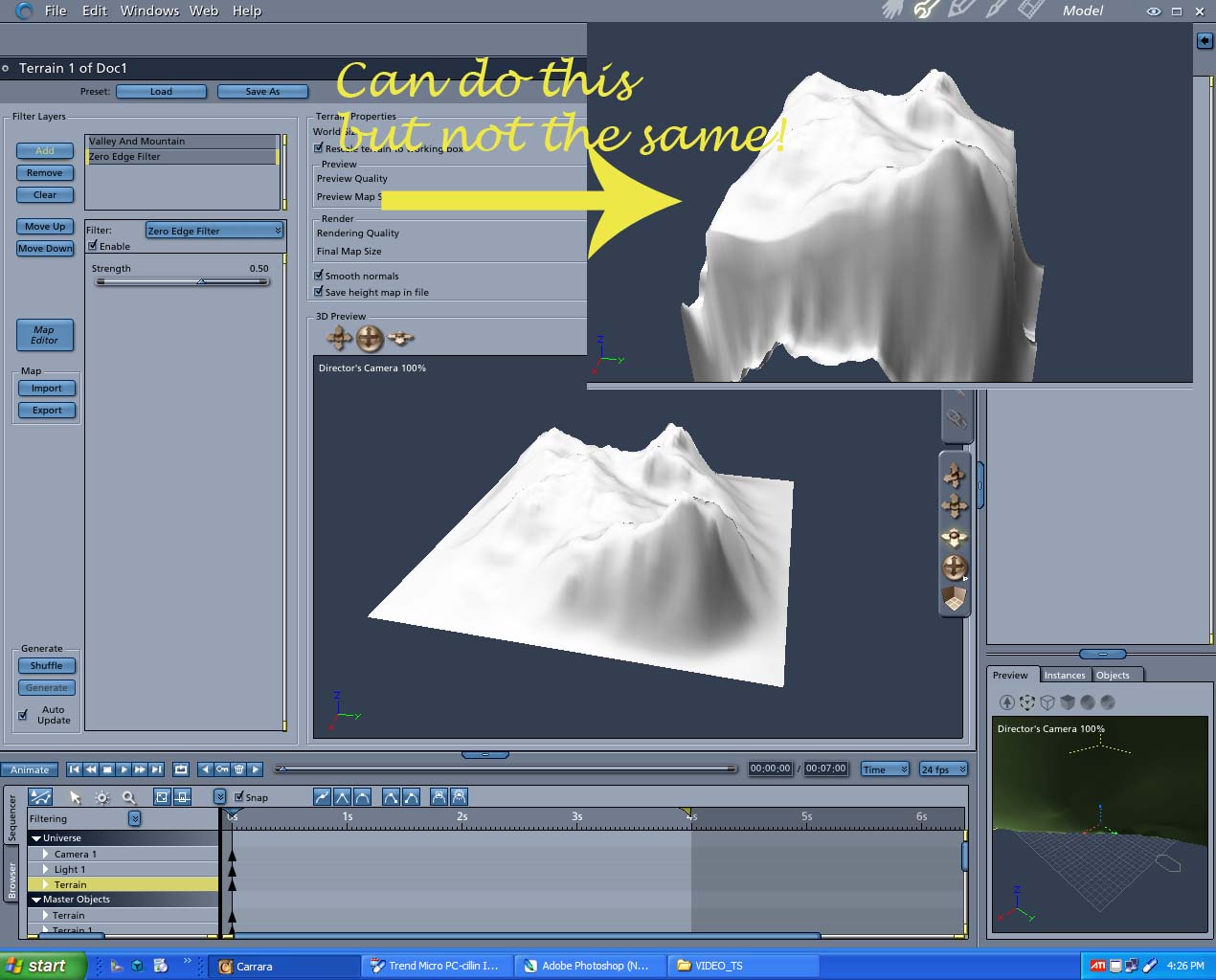Select the arrow pointer tool in sequencer

coord(75,797)
